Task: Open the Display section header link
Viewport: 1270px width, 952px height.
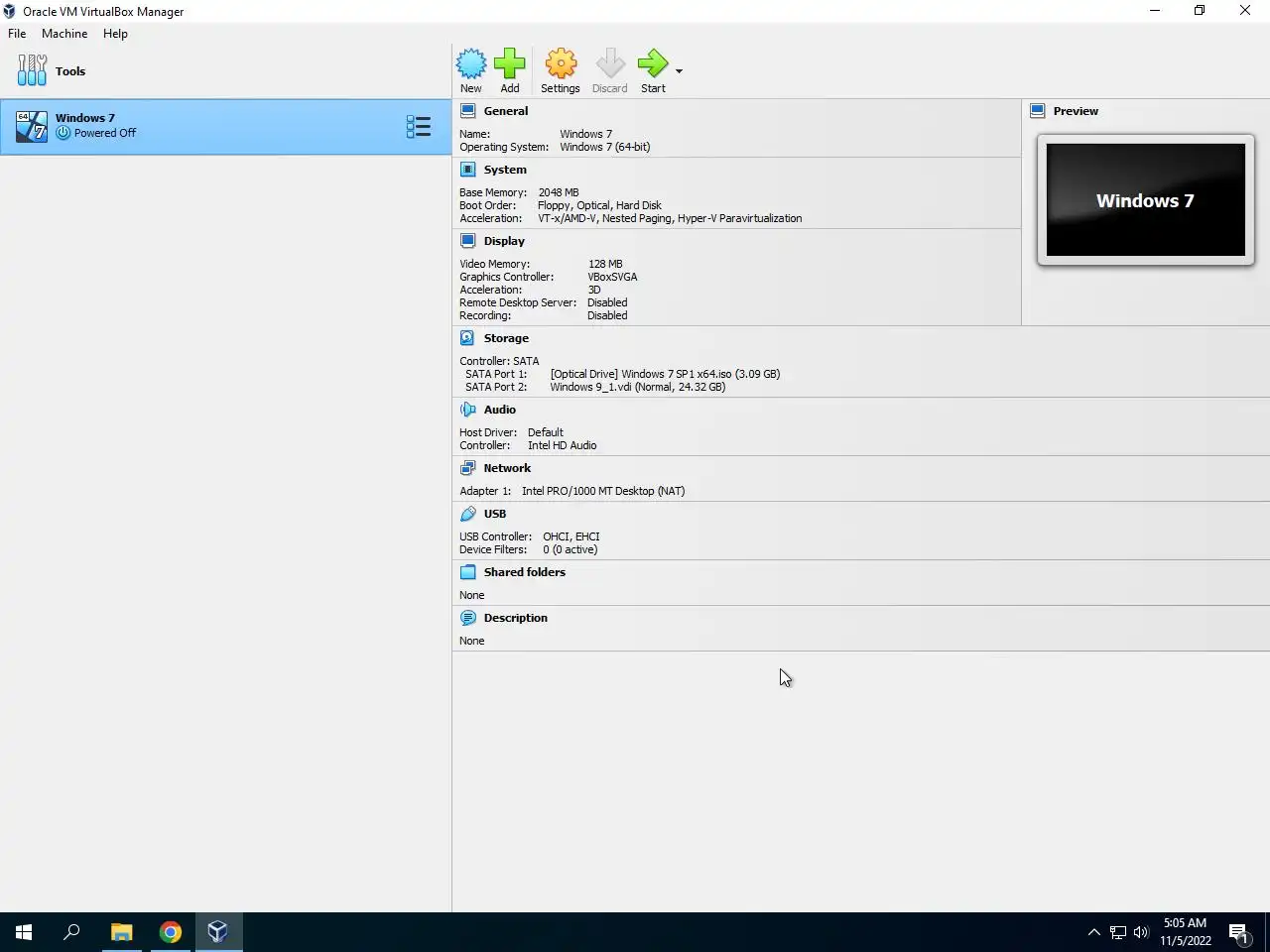Action: point(504,241)
